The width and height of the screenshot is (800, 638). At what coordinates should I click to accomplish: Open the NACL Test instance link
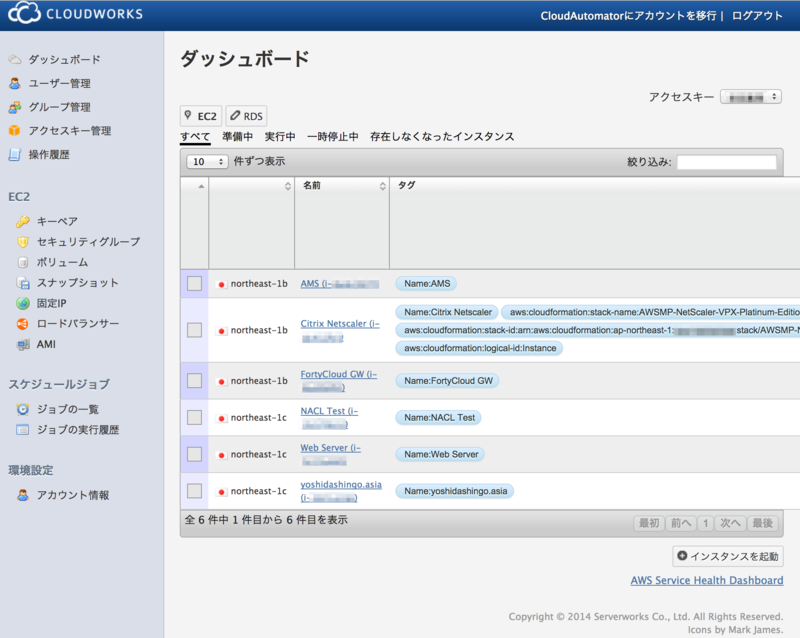329,418
